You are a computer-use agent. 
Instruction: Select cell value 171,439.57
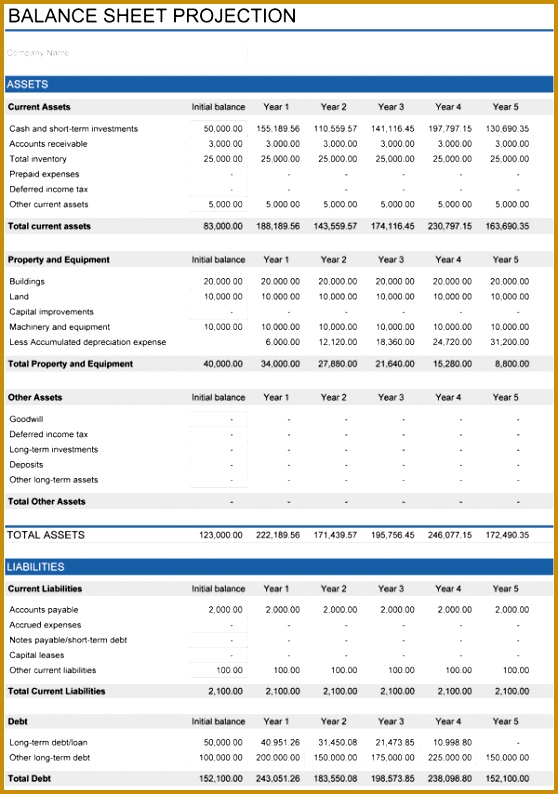(335, 535)
